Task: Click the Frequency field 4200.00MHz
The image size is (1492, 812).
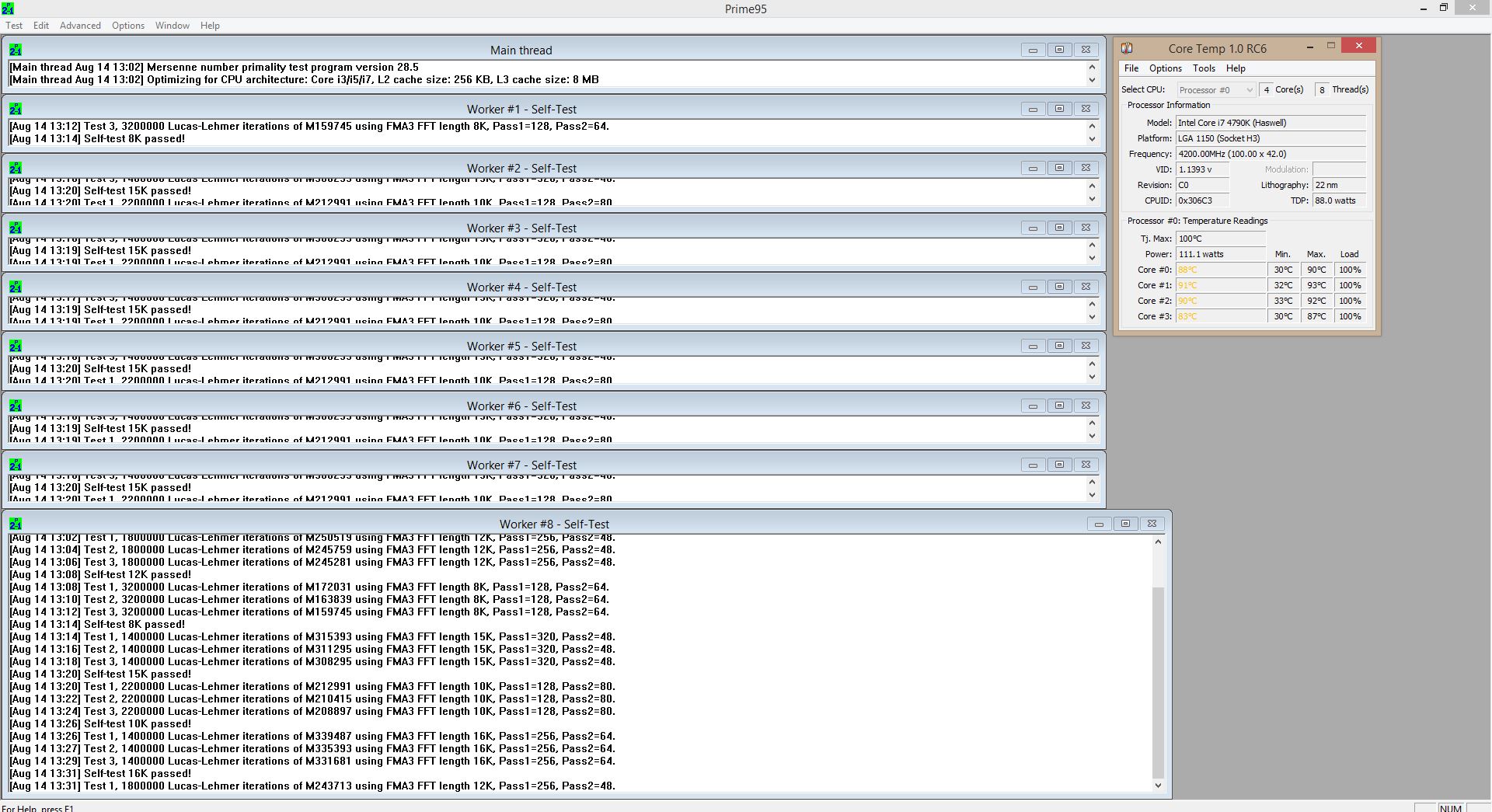Action: click(x=1271, y=154)
